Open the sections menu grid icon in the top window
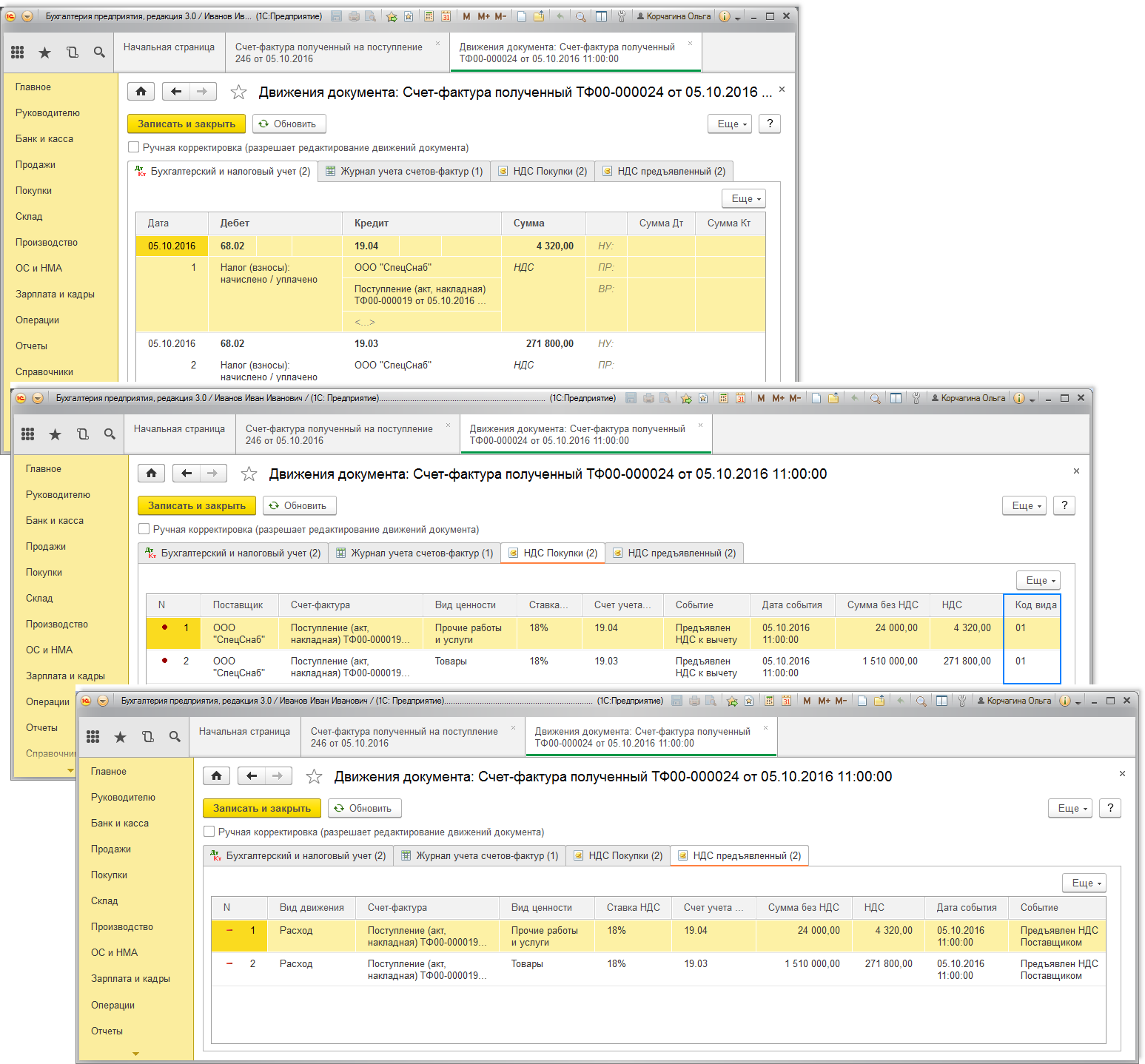The width and height of the screenshot is (1145, 1064). [18, 52]
